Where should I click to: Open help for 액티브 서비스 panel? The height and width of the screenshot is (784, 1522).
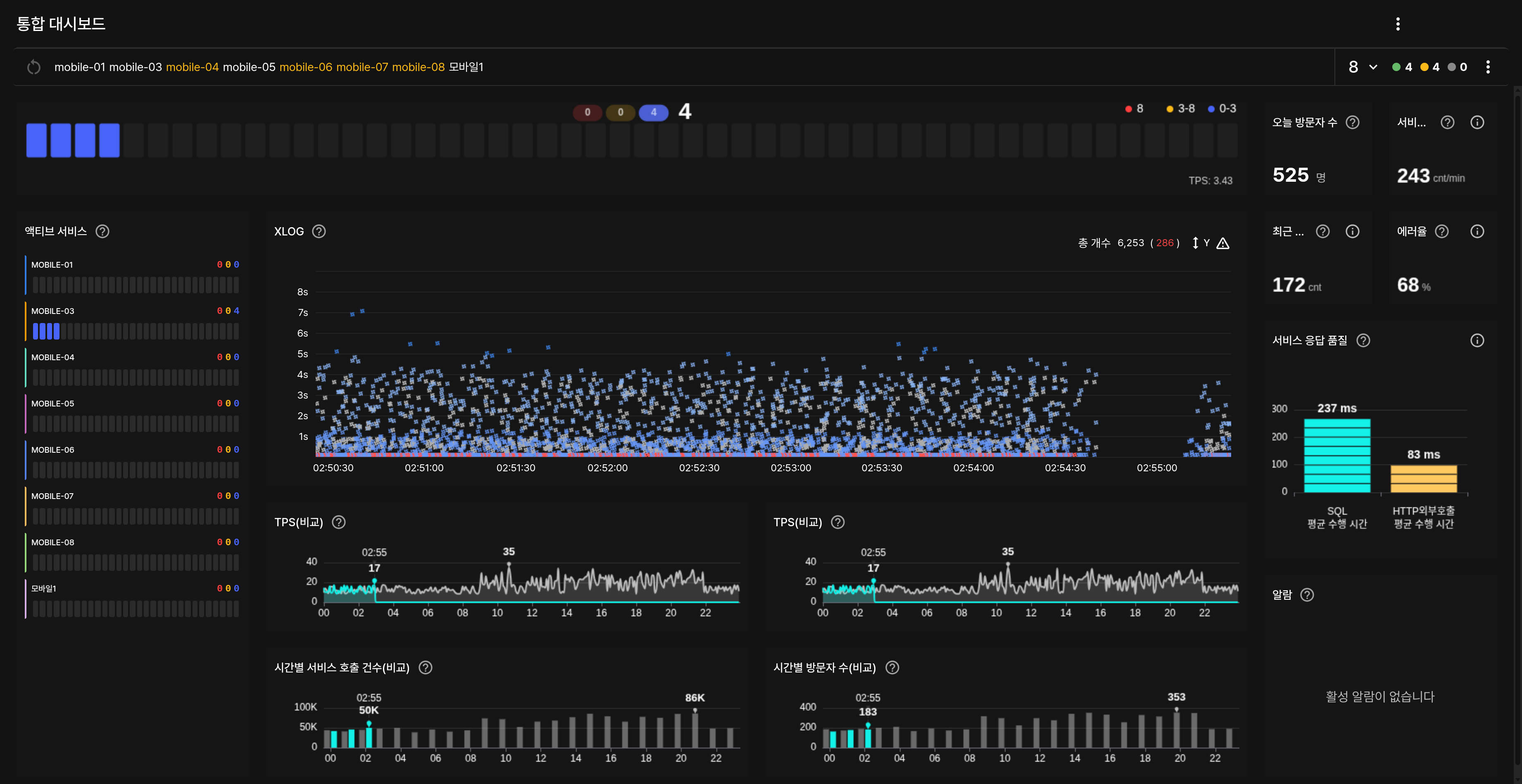pos(102,232)
